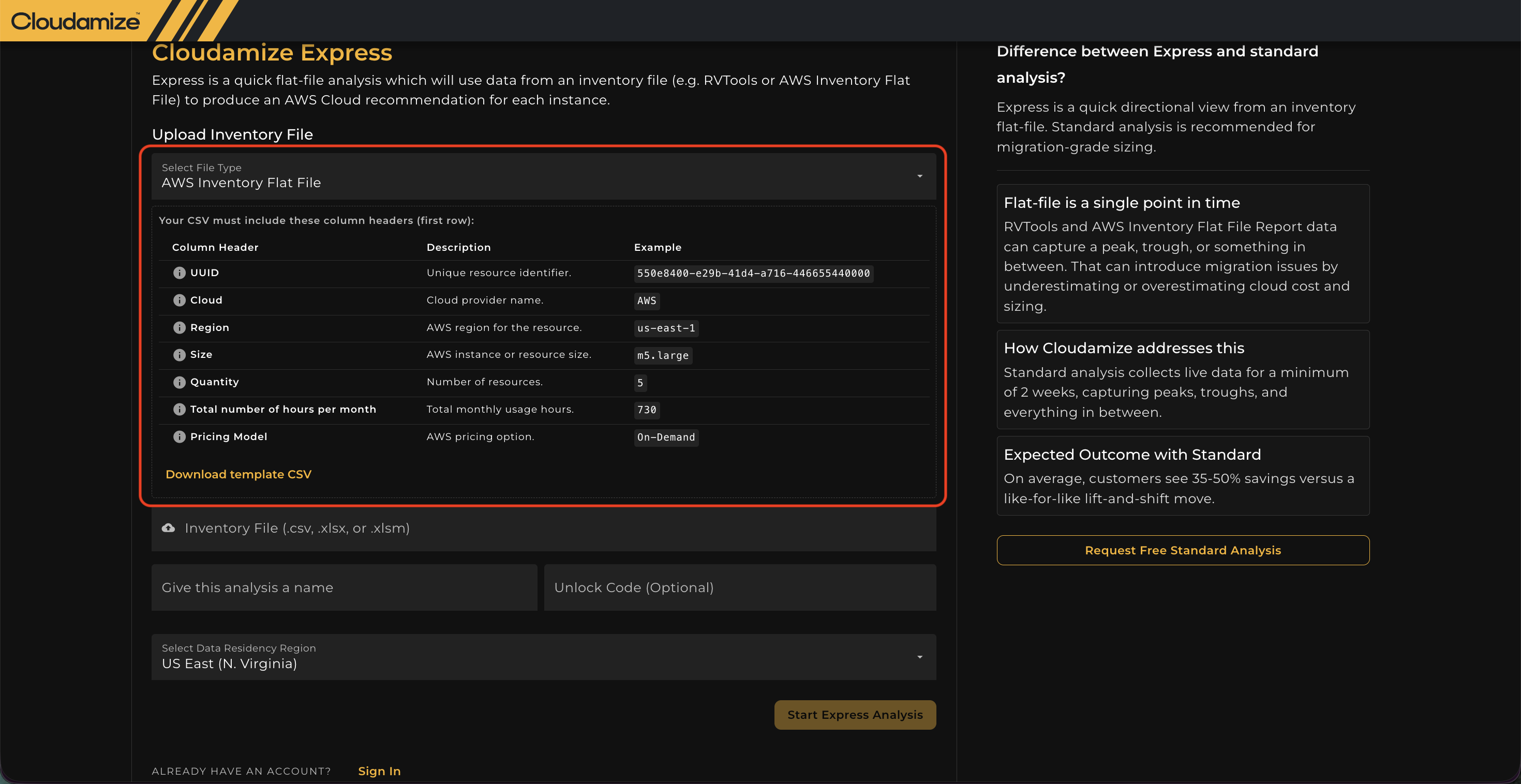1521x784 pixels.
Task: Click info icon next to Quantity
Action: coord(180,383)
